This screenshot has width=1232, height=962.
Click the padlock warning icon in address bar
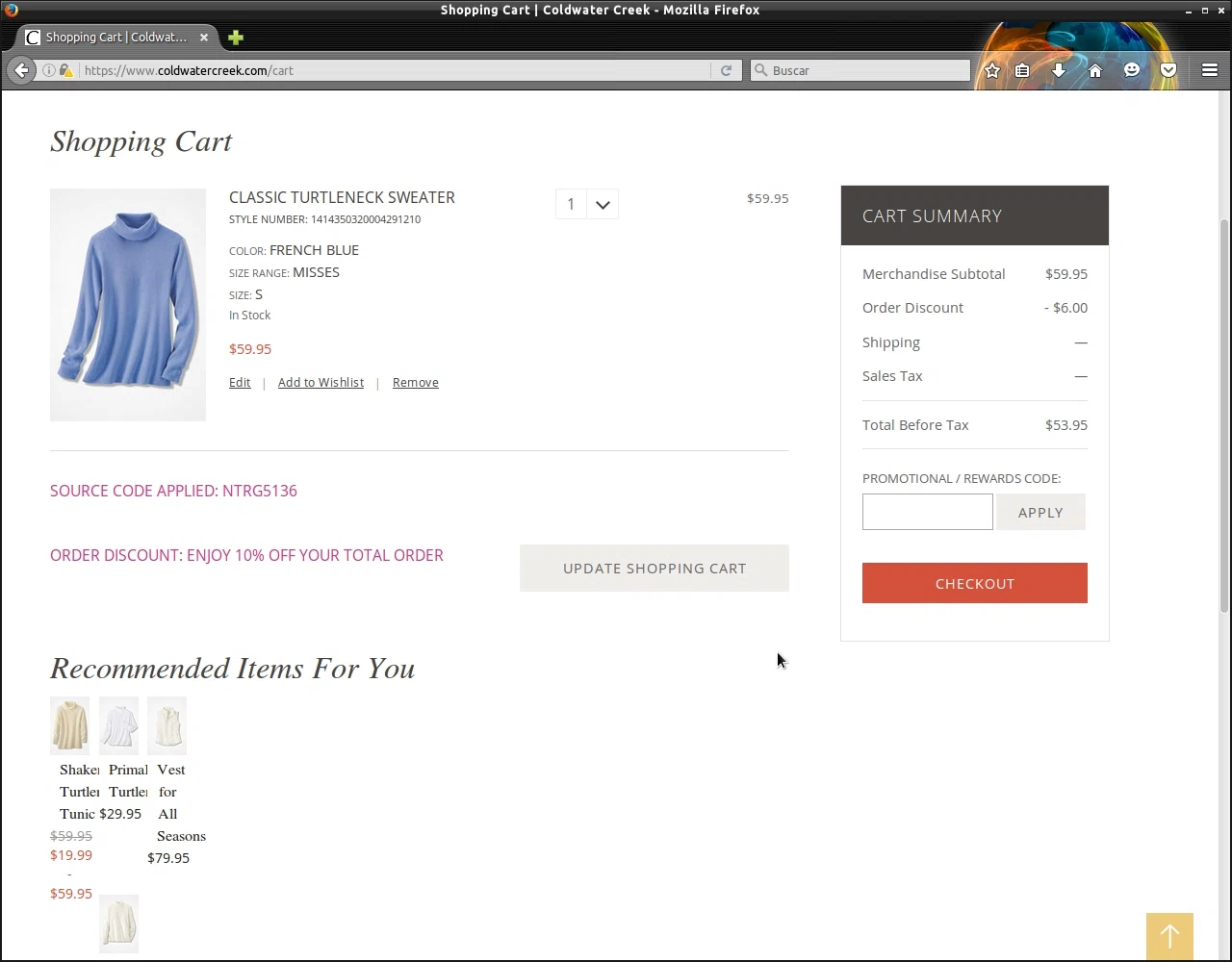(x=65, y=70)
